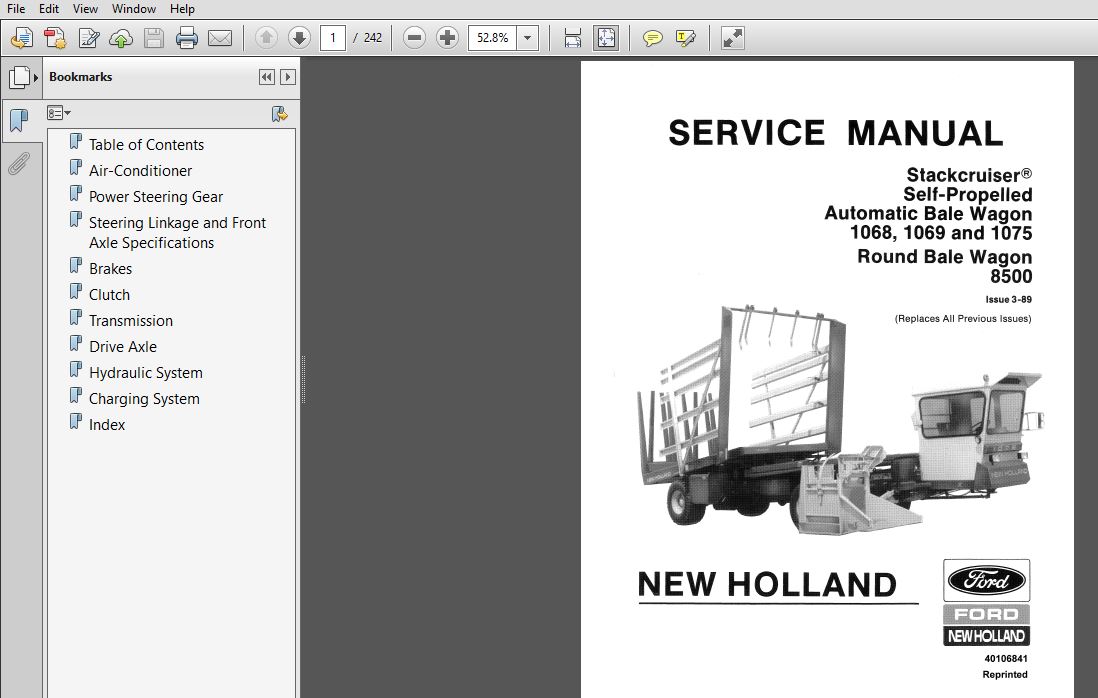Jump to the Index bookmark
The width and height of the screenshot is (1098, 698).
click(x=106, y=424)
